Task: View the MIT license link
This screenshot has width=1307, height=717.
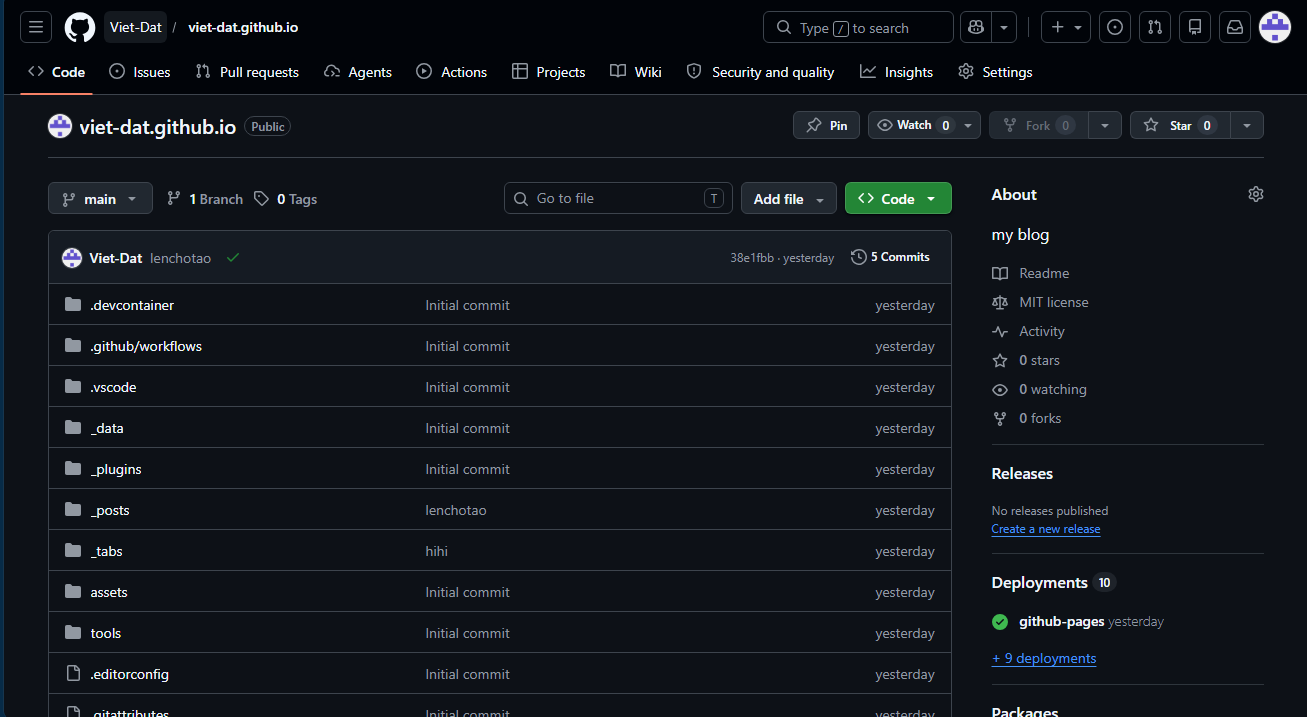Action: [x=1054, y=302]
